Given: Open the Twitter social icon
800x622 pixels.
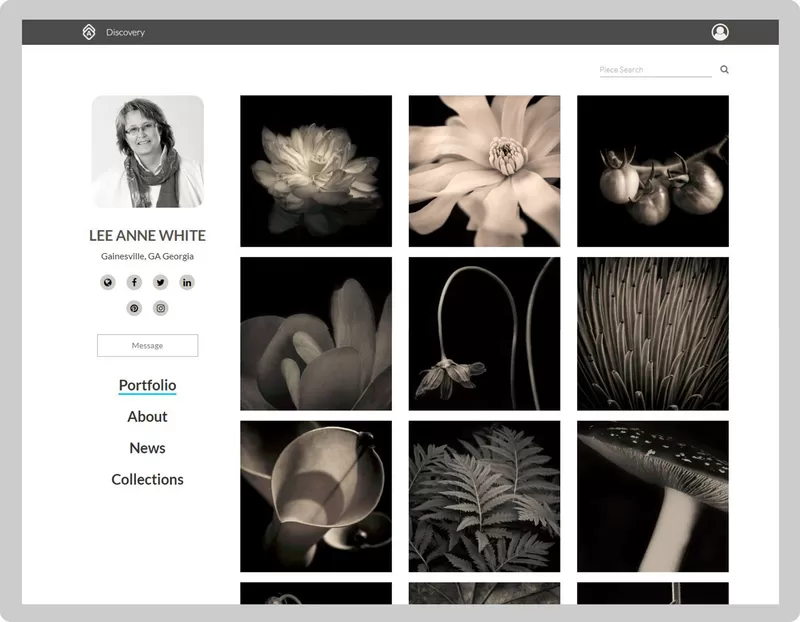Looking at the screenshot, I should coord(161,282).
